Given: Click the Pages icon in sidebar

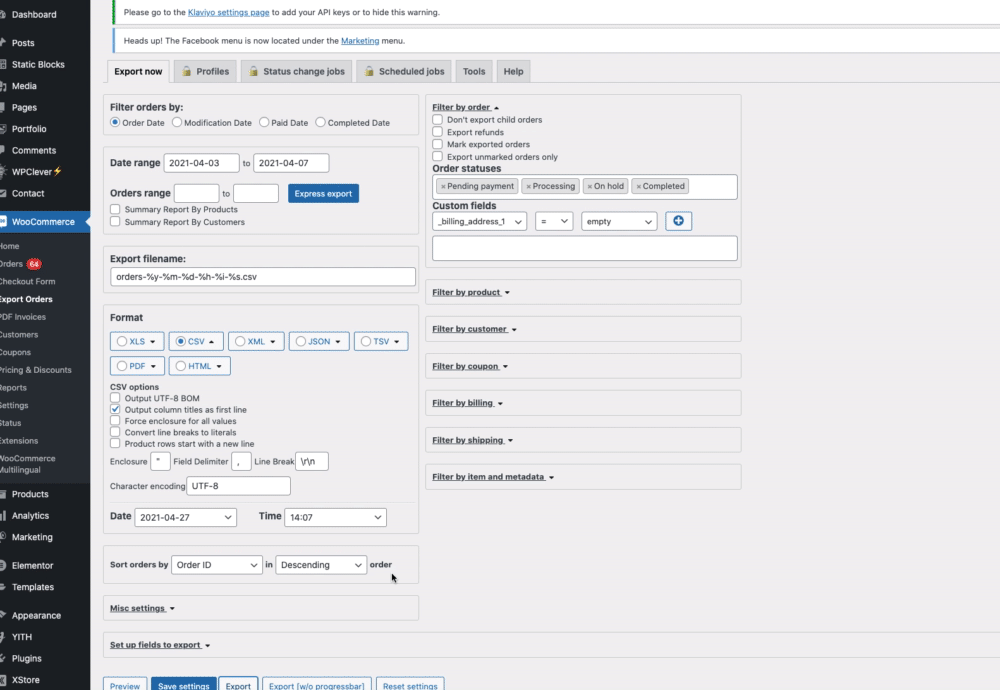Looking at the screenshot, I should tap(3, 108).
